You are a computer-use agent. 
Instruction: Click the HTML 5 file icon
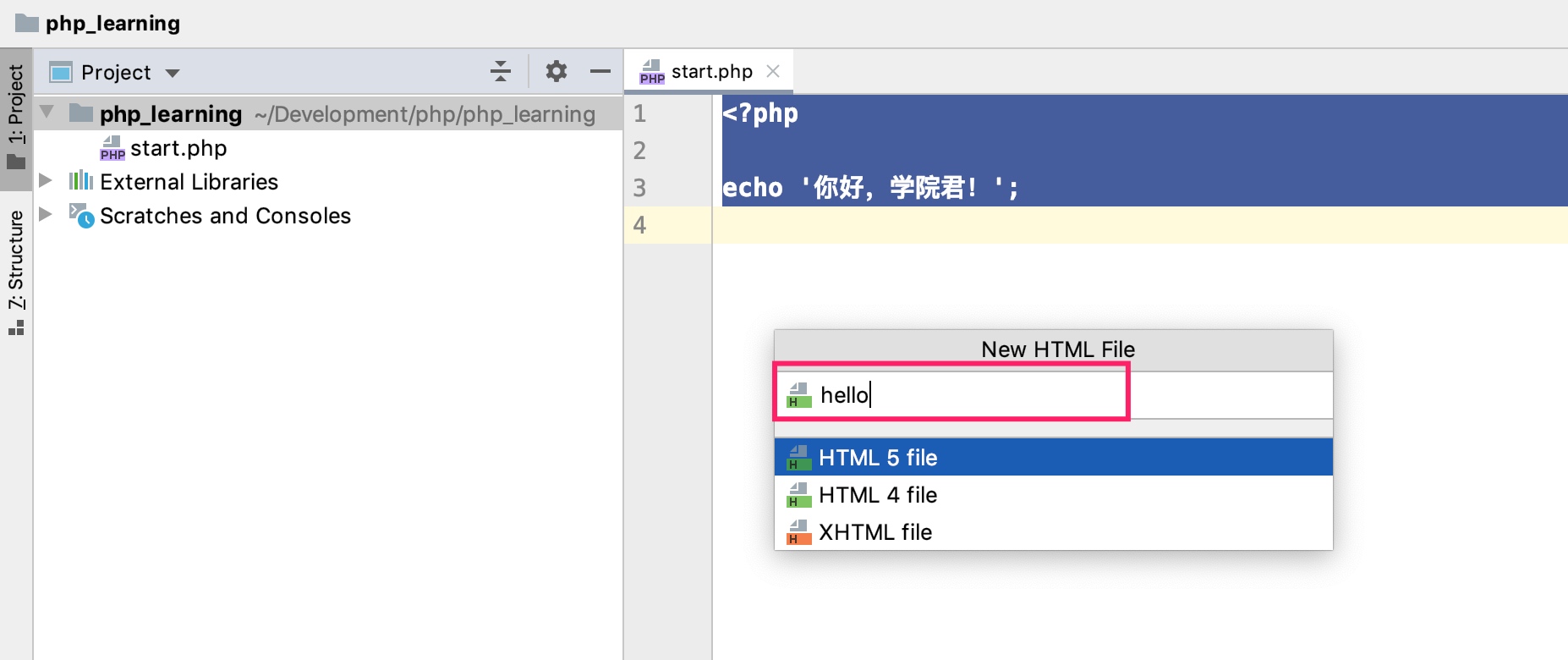click(x=798, y=458)
